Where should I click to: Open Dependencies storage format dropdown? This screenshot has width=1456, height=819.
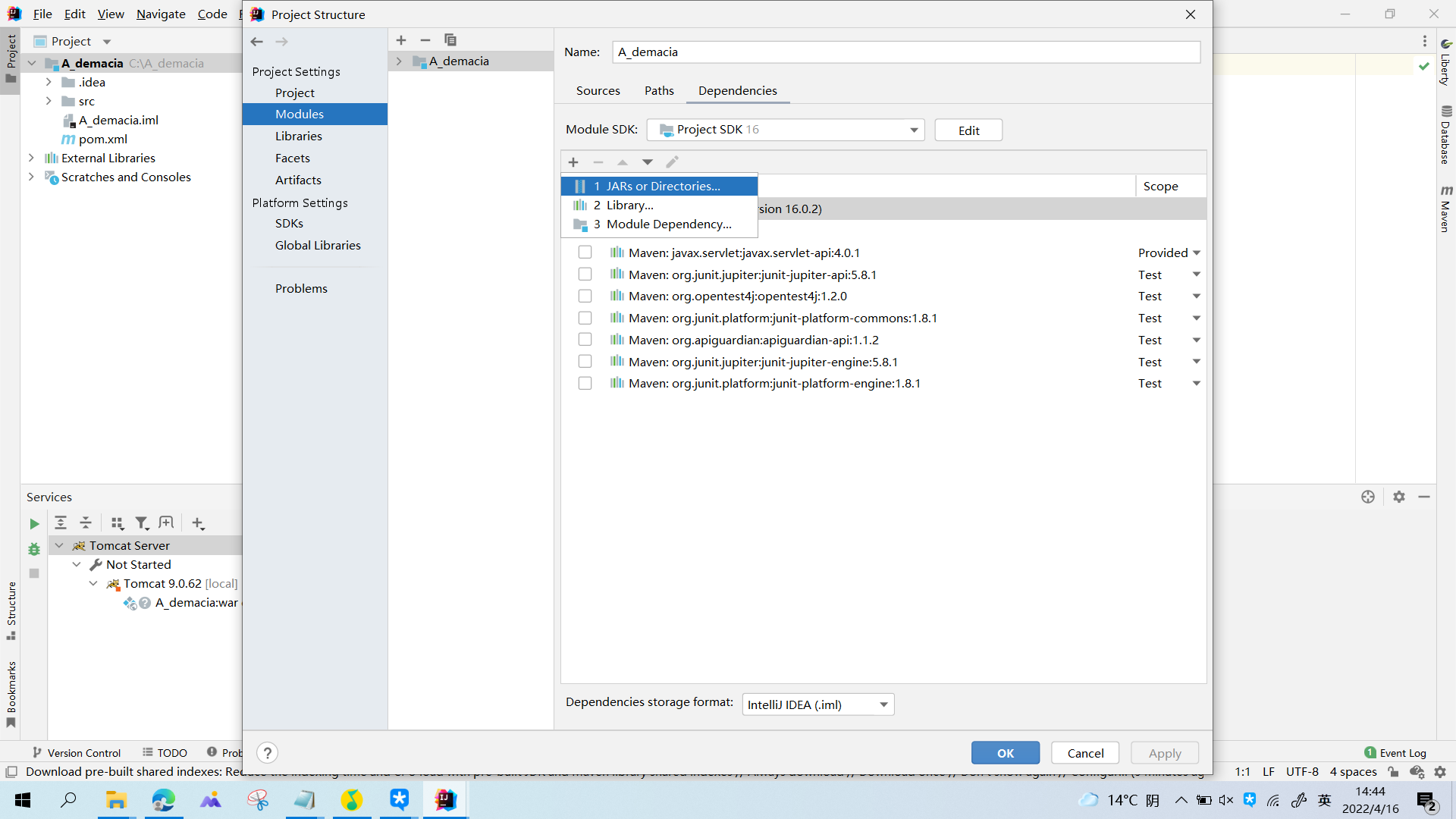[818, 704]
